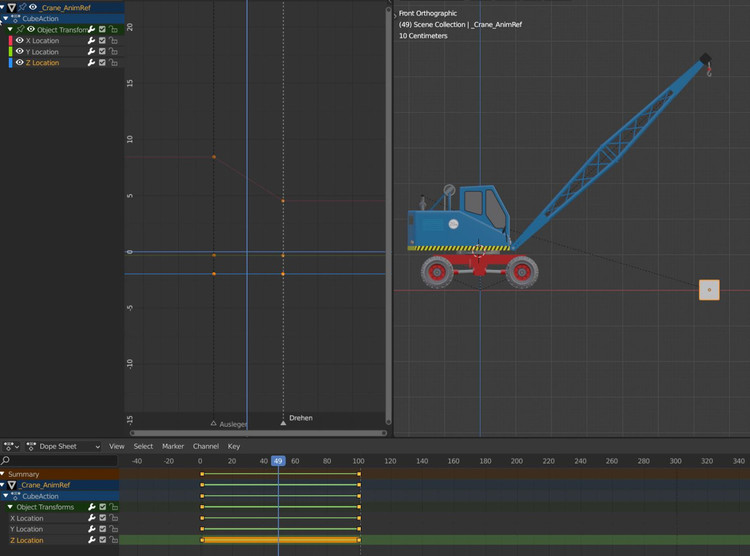This screenshot has height=556, width=750.
Task: Hide the Z Location curve via eye icon
Action: coord(20,62)
